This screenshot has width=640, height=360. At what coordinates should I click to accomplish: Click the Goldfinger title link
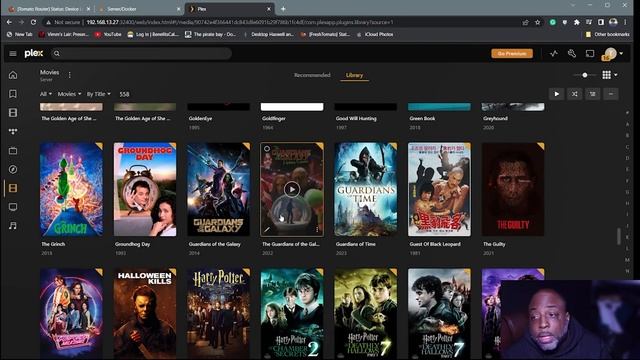(x=273, y=118)
